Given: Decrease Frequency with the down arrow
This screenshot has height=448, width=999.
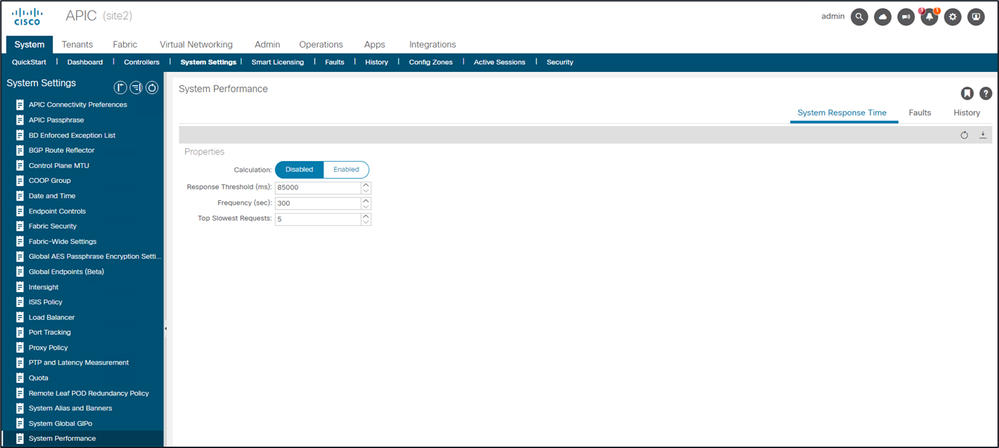Looking at the screenshot, I should tap(366, 206).
